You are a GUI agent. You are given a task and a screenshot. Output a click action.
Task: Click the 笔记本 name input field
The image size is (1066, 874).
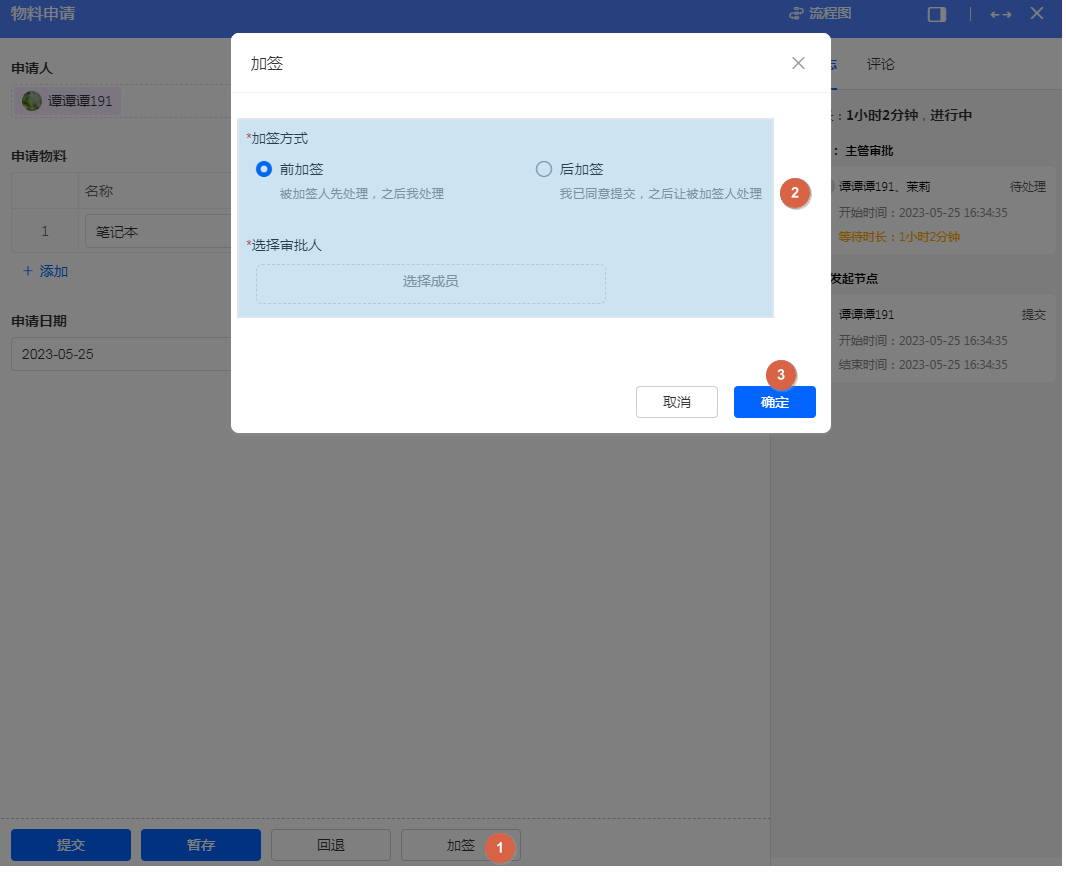tap(160, 232)
